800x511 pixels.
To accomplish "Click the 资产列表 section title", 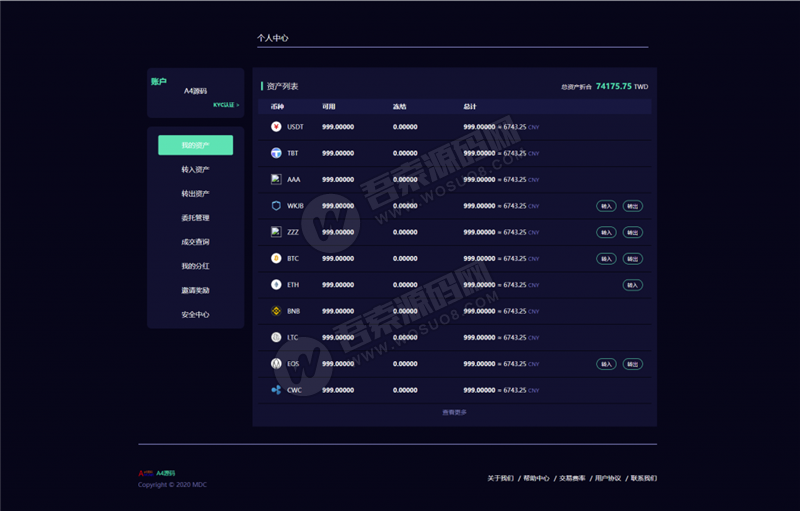I will (282, 86).
